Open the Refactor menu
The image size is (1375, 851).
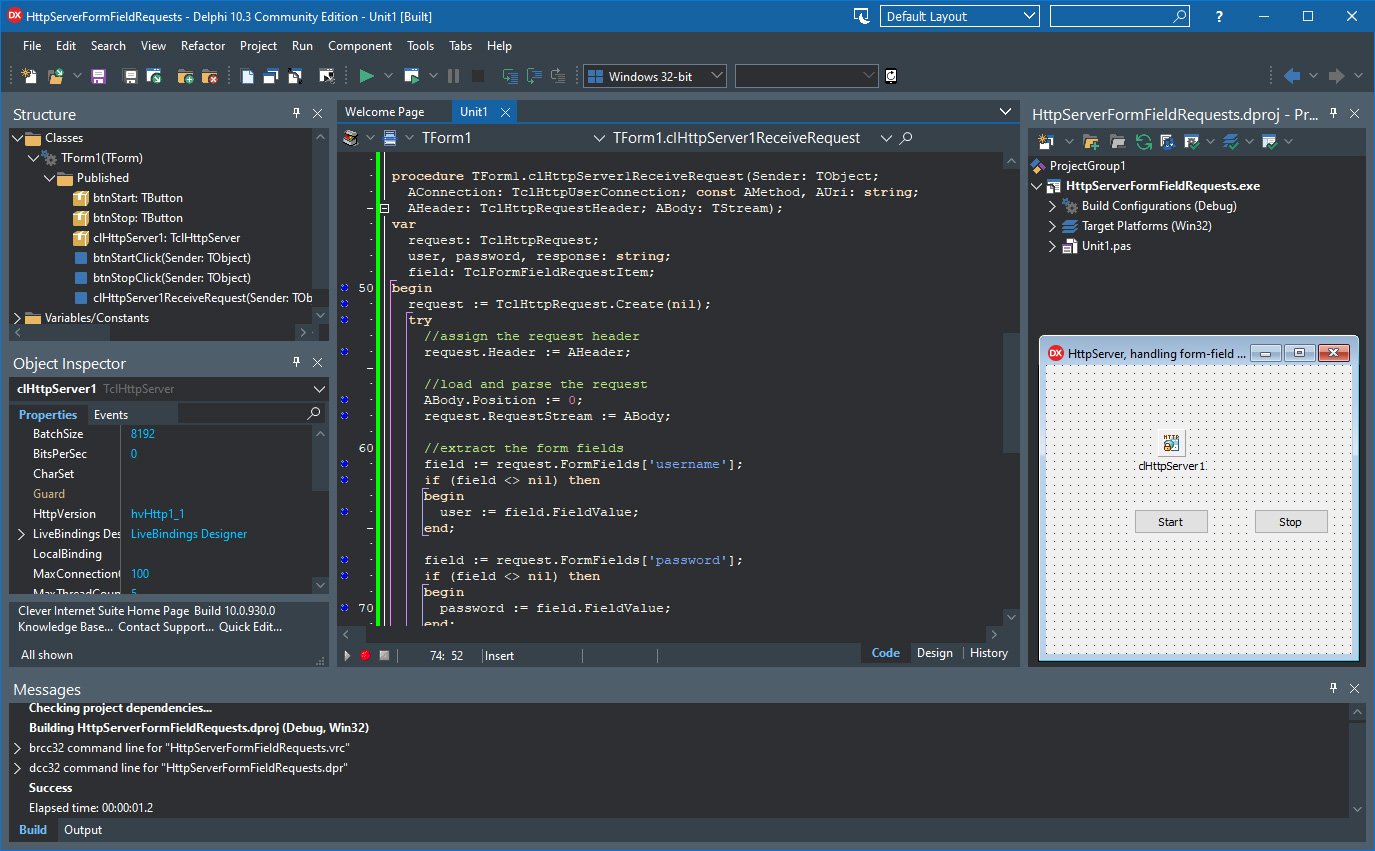(x=203, y=46)
